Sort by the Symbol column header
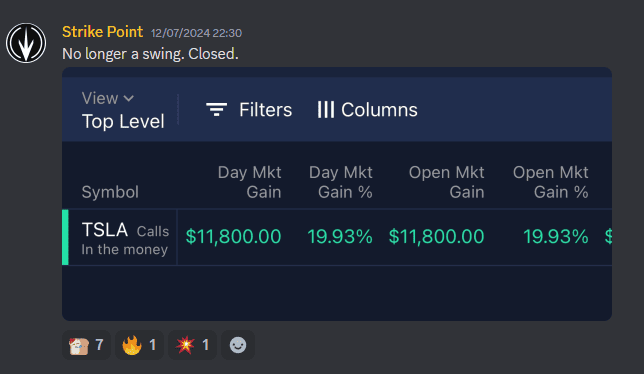Screen dimensions: 644x374 pos(110,192)
